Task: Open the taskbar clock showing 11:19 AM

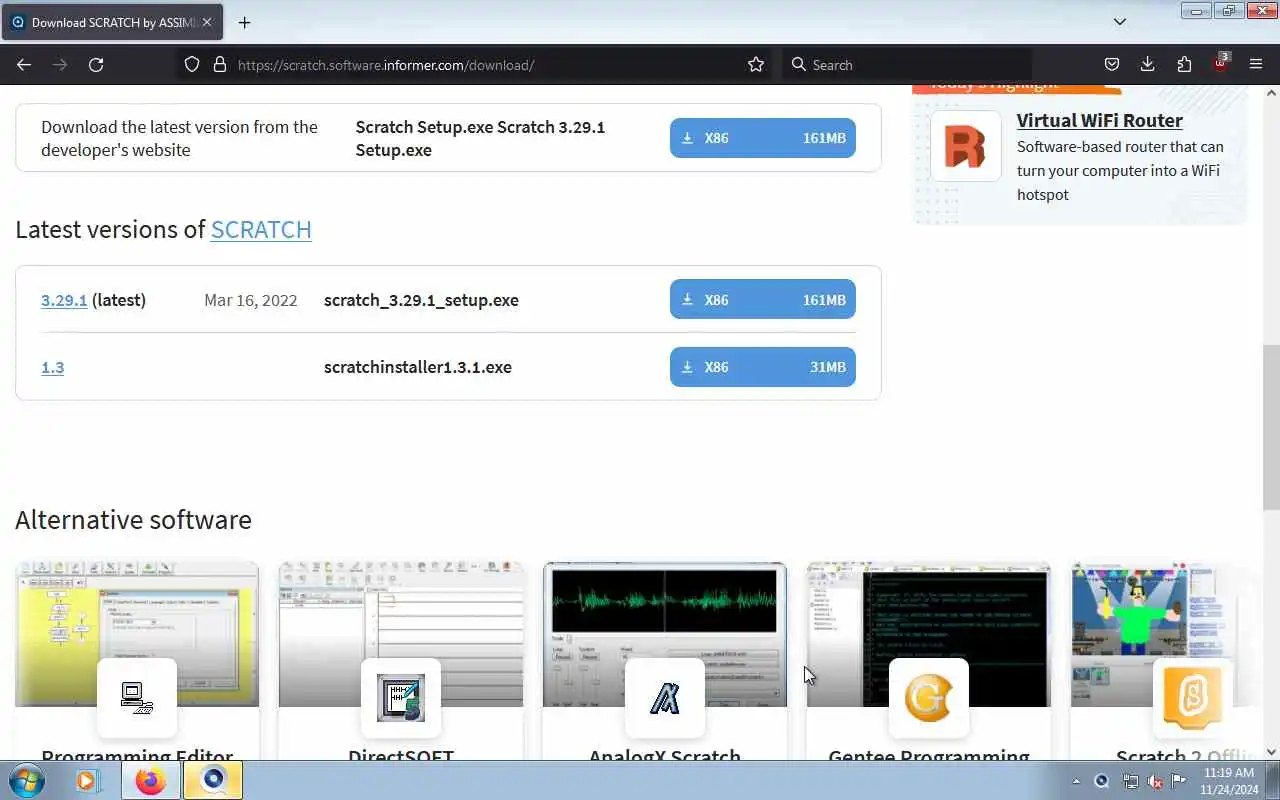Action: (1229, 781)
